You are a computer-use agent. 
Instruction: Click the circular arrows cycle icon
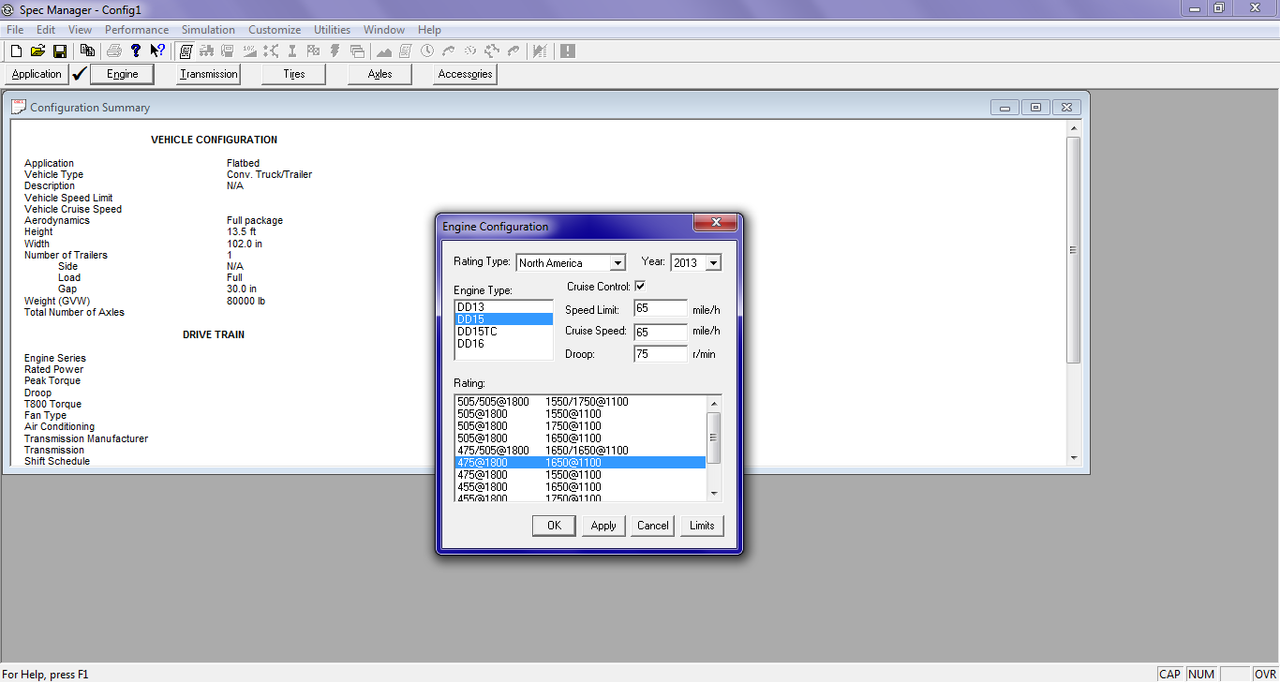(492, 51)
